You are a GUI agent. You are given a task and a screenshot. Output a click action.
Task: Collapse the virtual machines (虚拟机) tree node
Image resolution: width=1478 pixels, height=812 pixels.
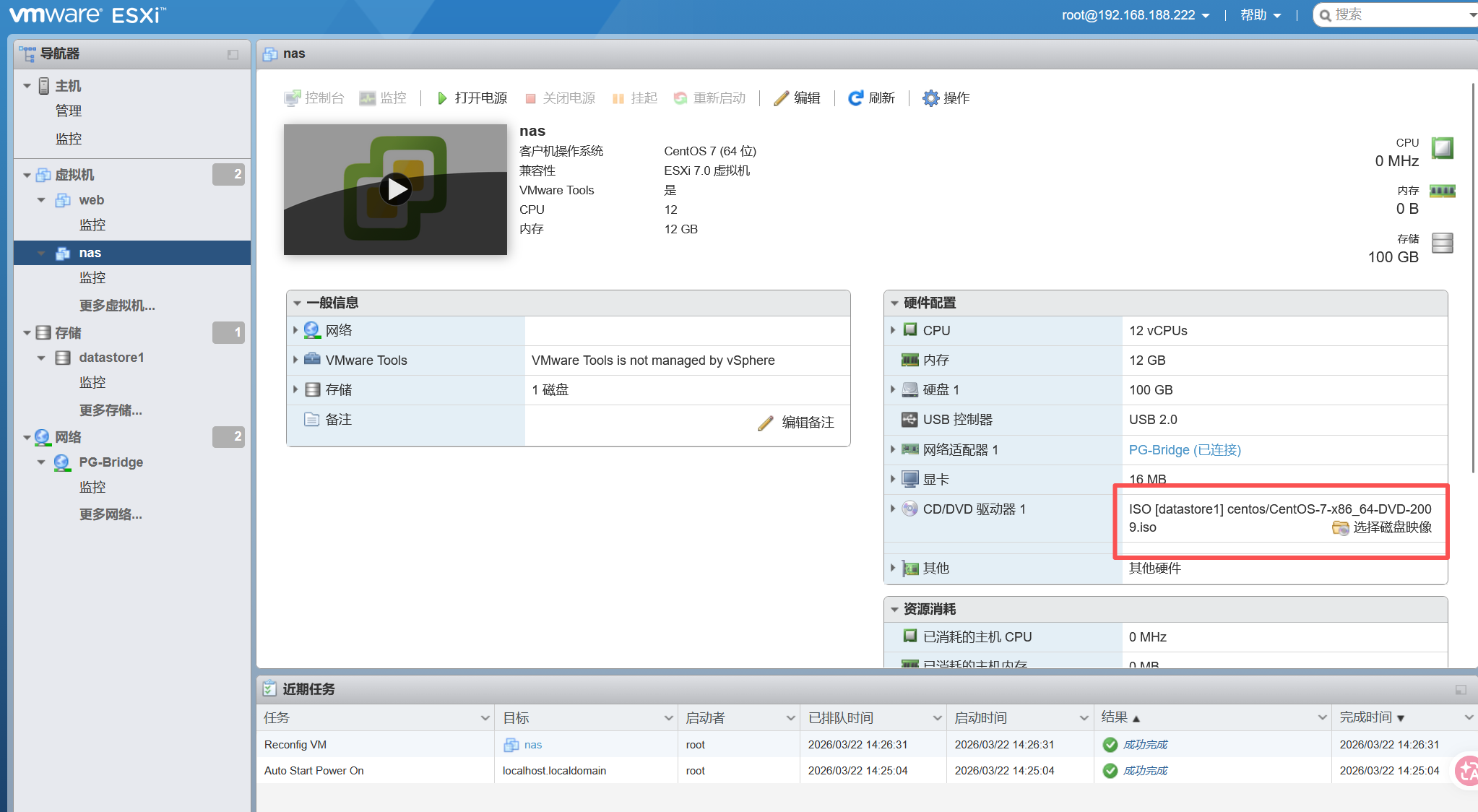[x=27, y=175]
